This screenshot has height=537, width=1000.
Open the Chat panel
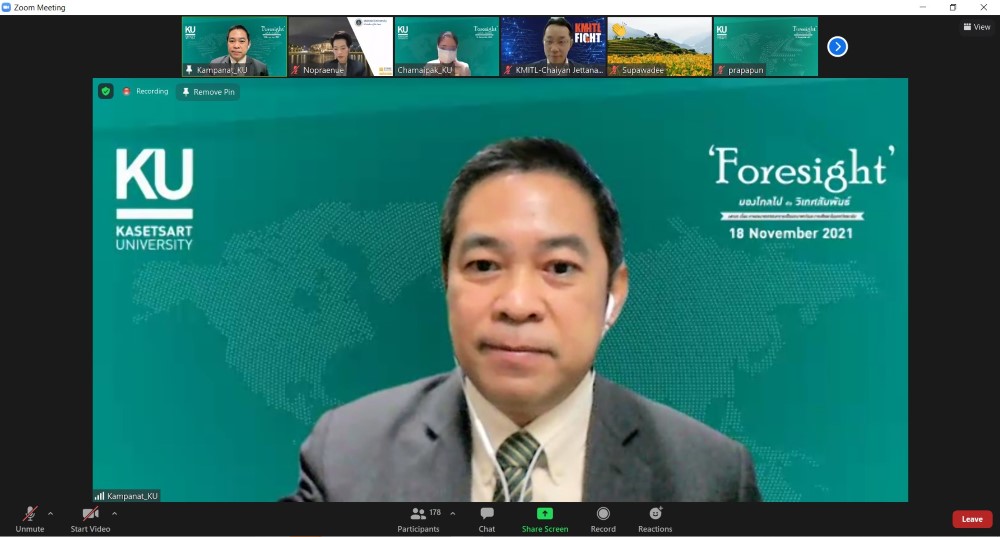point(487,514)
